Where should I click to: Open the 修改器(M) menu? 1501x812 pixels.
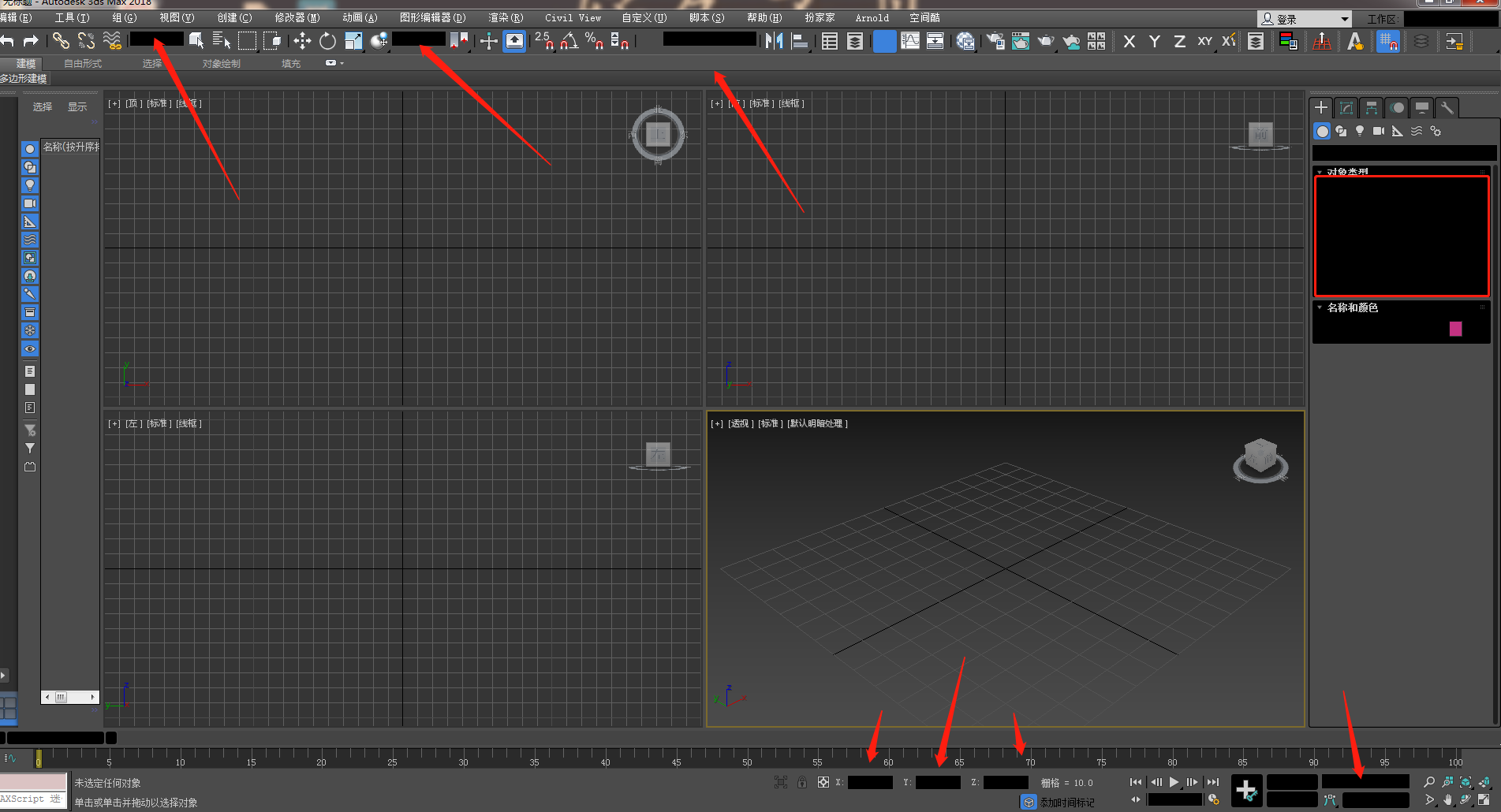pos(297,17)
